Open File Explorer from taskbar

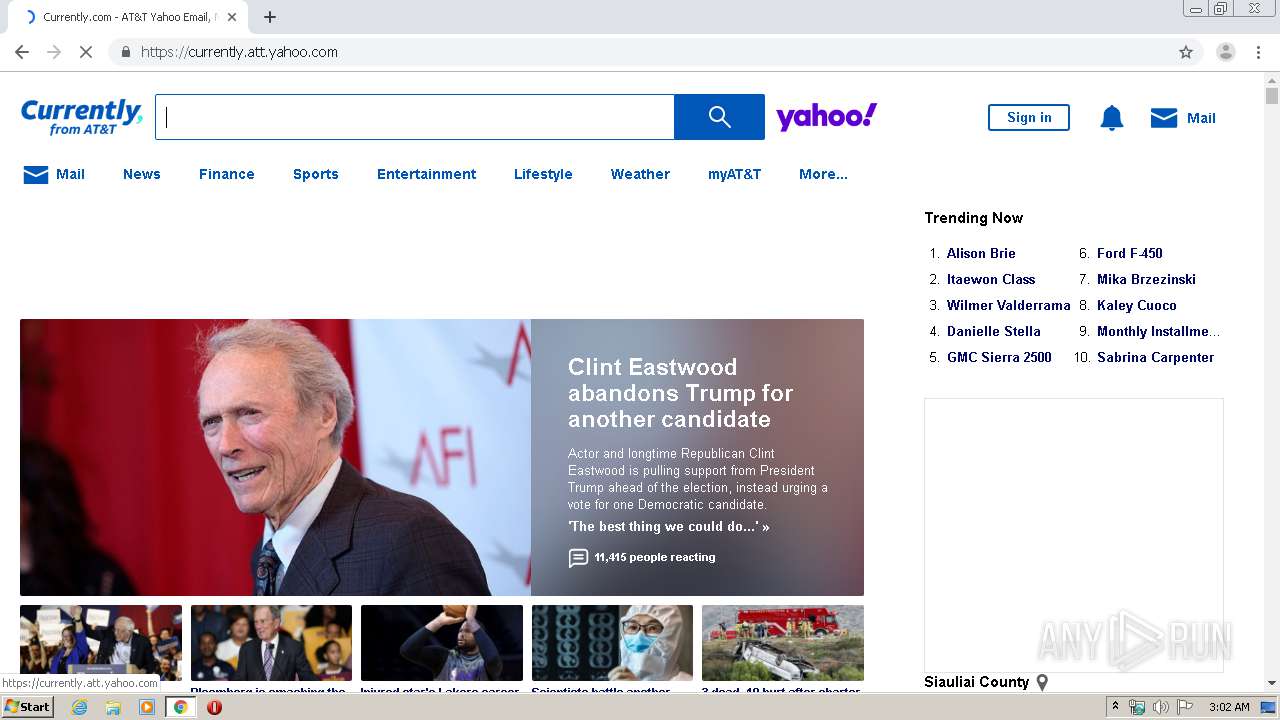pyautogui.click(x=113, y=707)
